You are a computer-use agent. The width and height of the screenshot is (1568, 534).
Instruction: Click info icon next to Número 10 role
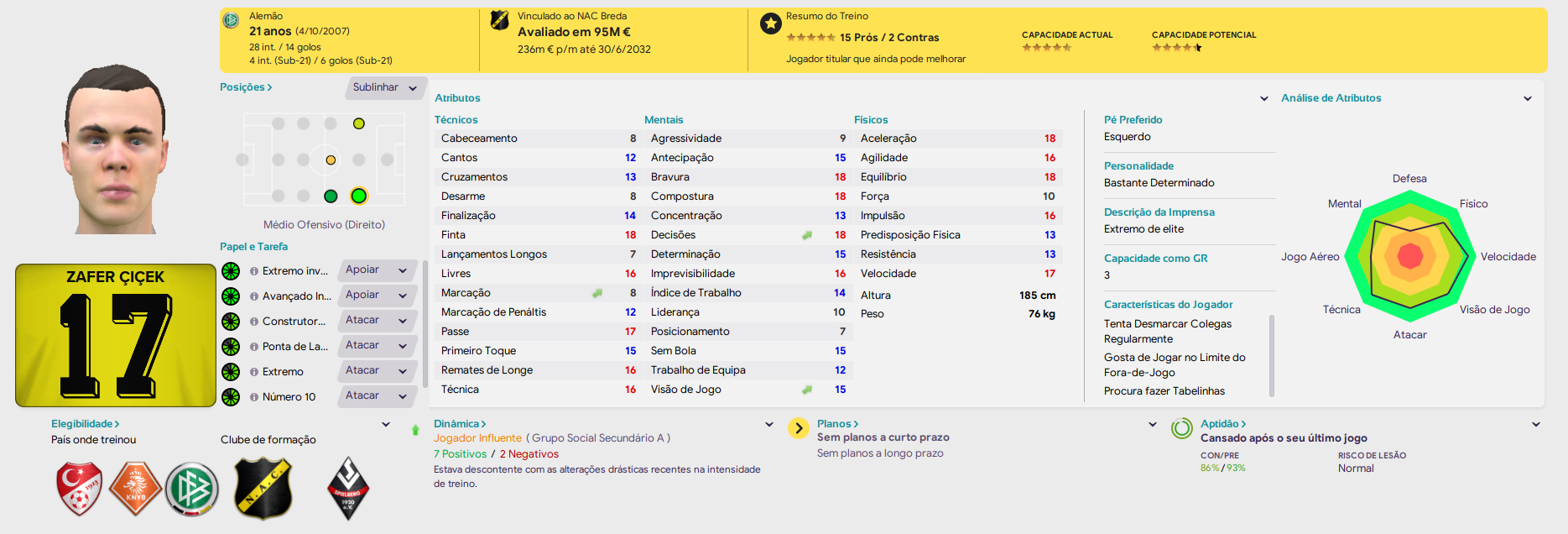[254, 397]
